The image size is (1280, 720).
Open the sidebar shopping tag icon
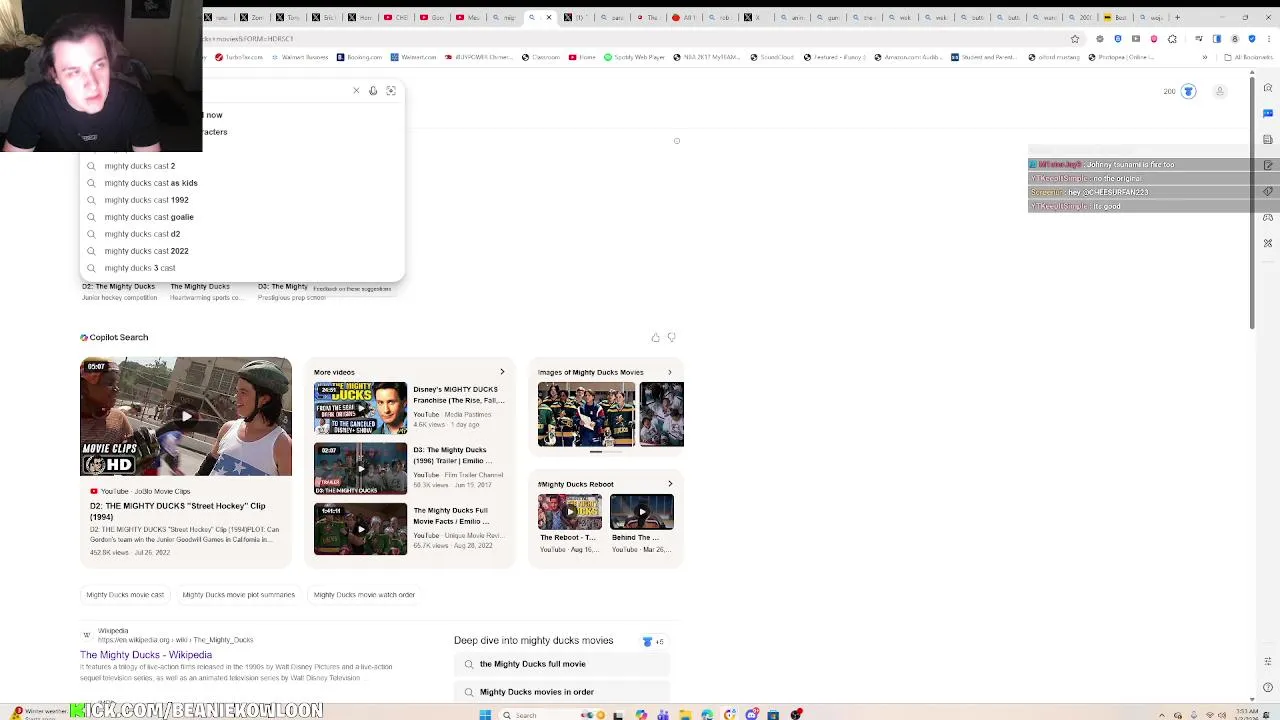pos(1268,191)
